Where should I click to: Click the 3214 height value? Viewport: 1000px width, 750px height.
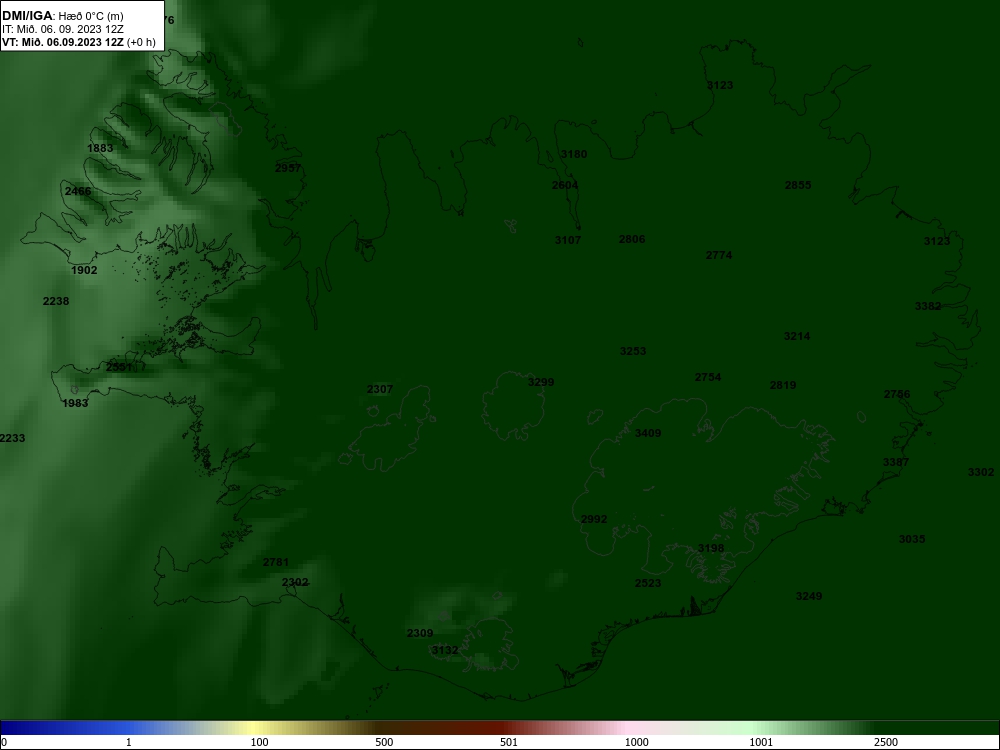(797, 336)
